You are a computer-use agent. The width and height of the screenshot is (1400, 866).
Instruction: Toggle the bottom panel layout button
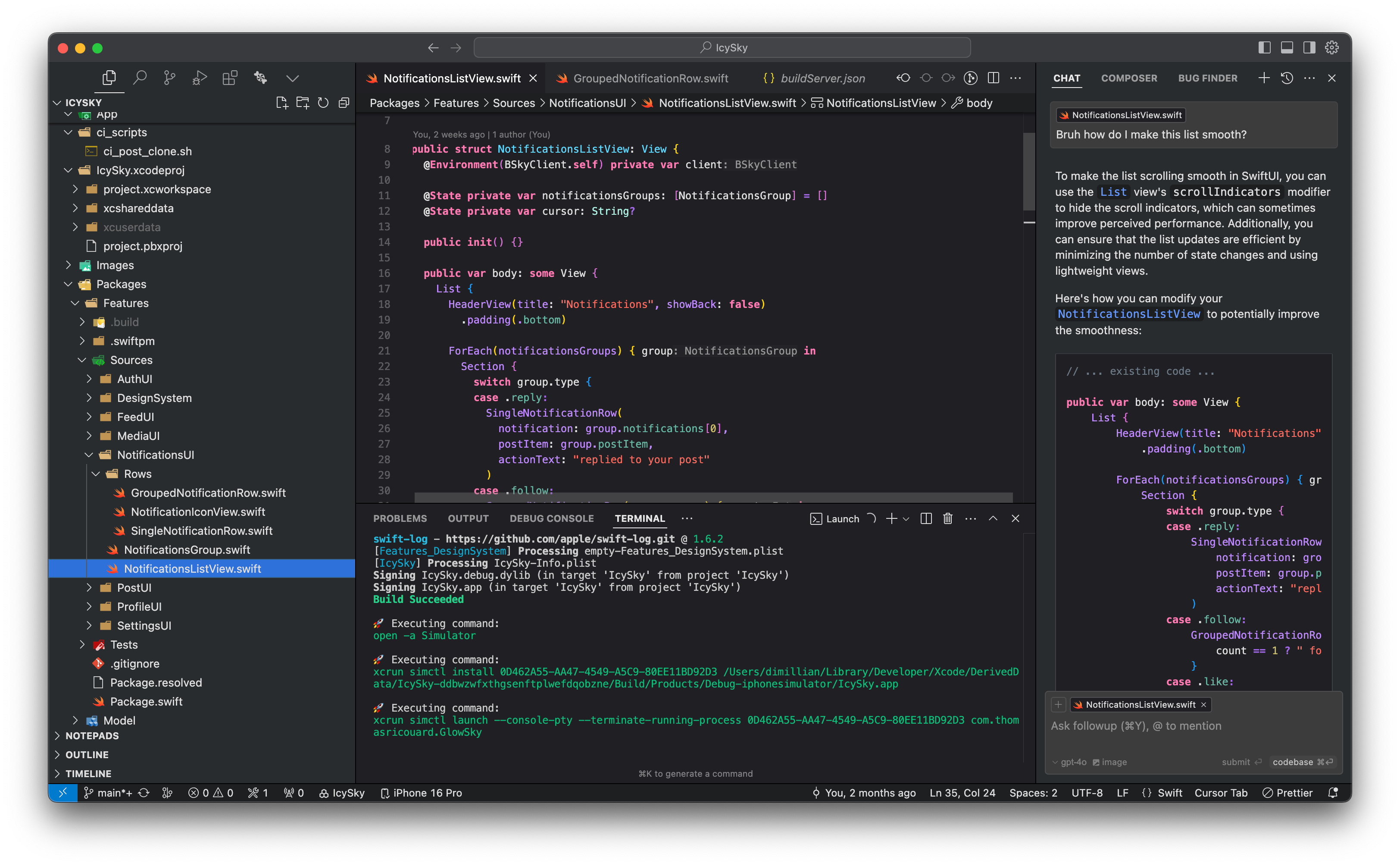pyautogui.click(x=1287, y=47)
